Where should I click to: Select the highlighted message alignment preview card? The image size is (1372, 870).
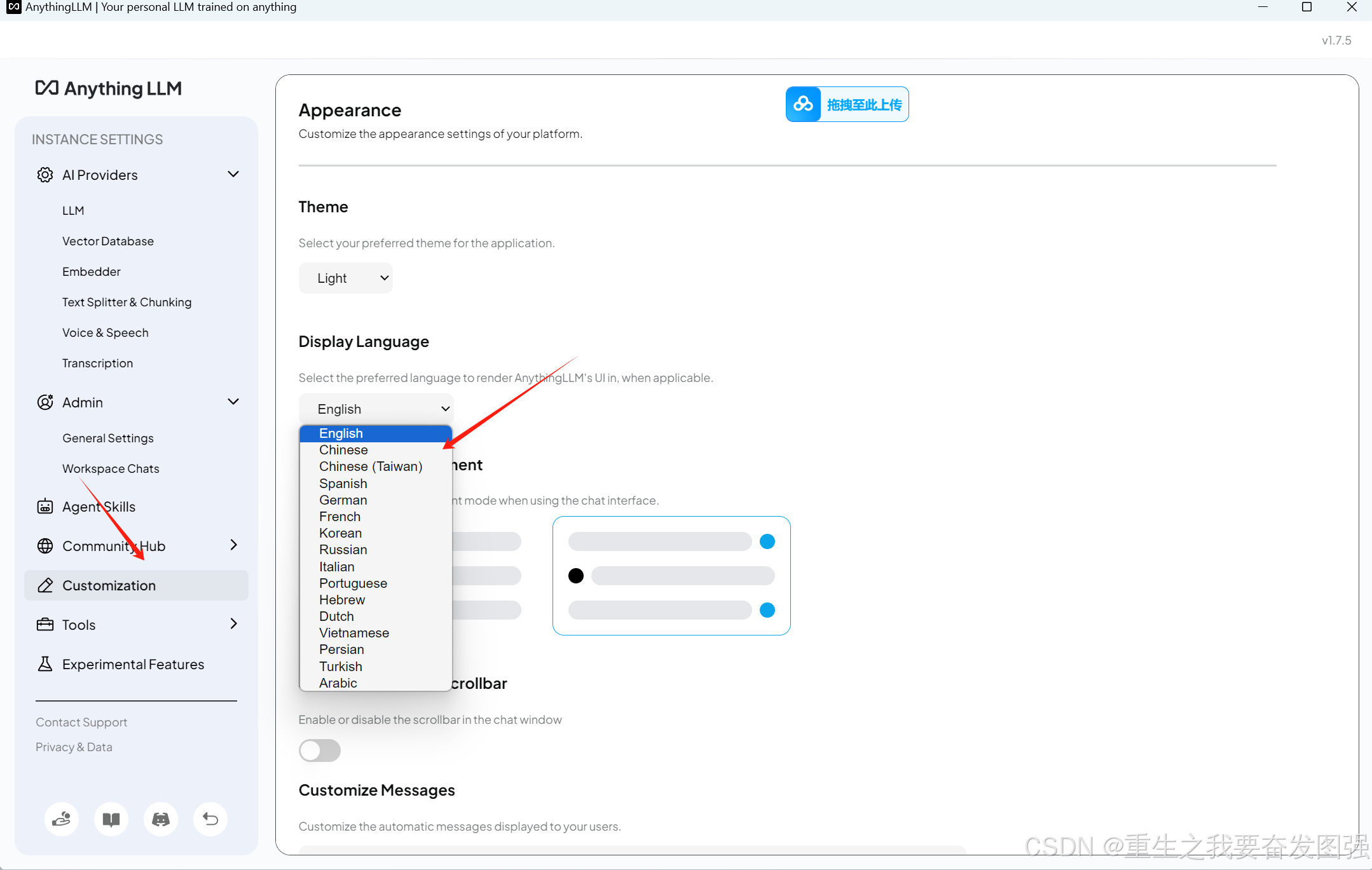671,575
